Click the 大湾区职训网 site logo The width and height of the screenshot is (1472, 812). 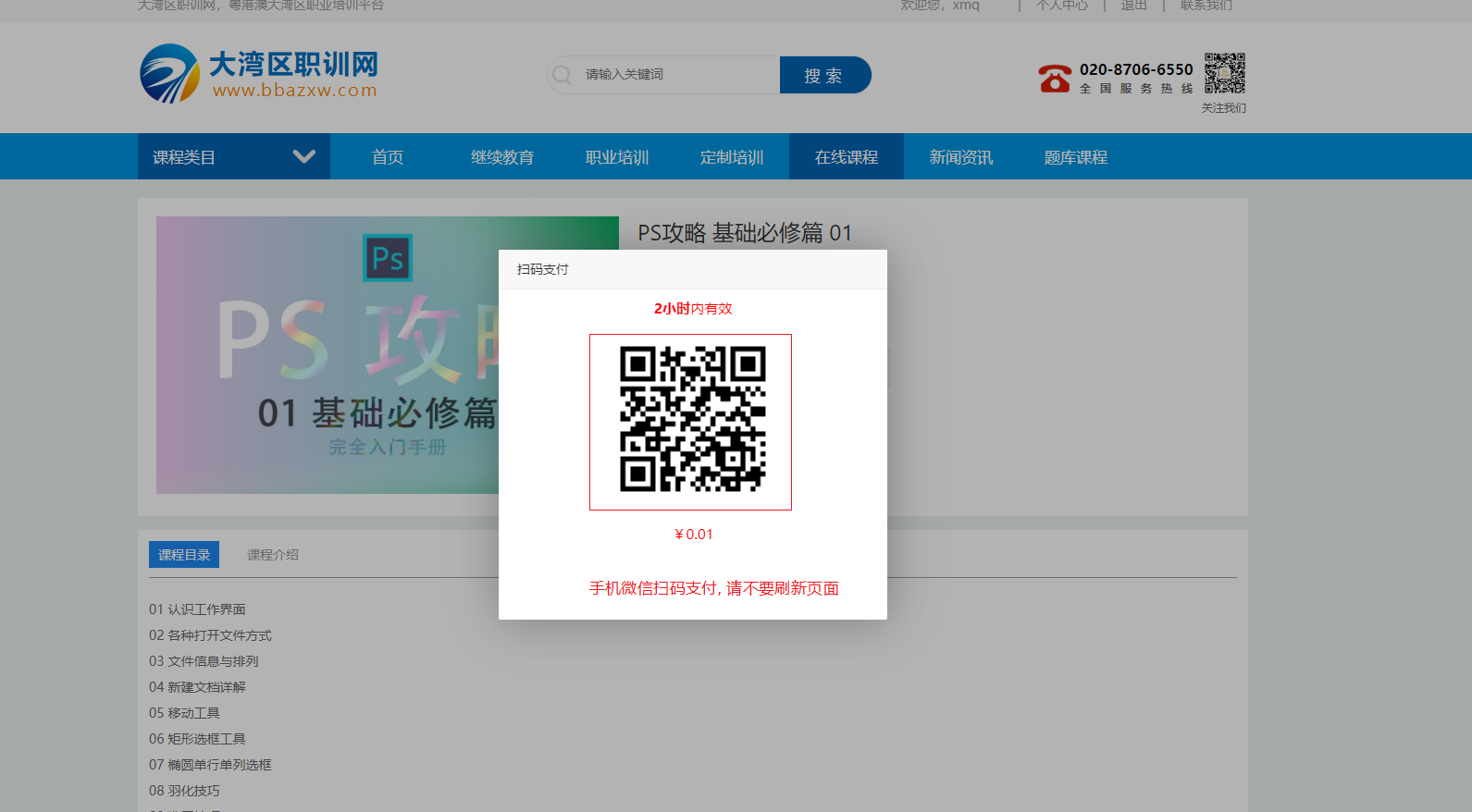click(x=259, y=73)
